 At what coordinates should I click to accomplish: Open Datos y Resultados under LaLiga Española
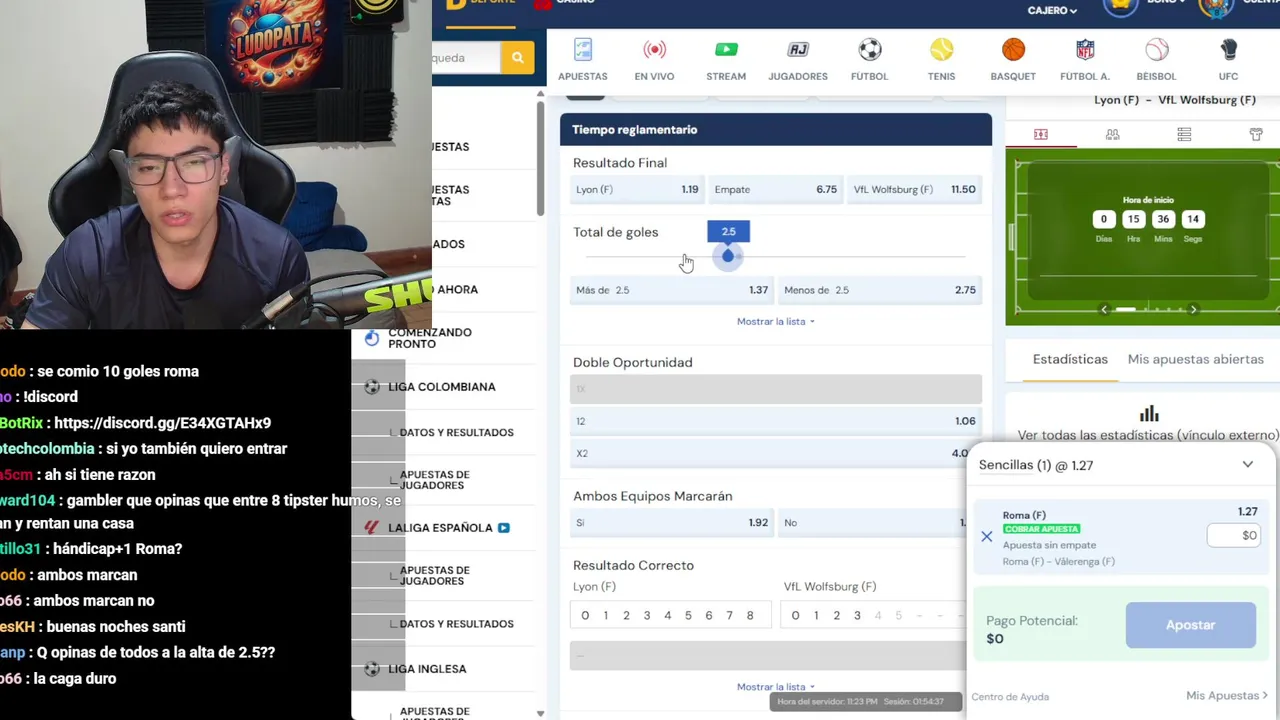pyautogui.click(x=456, y=624)
